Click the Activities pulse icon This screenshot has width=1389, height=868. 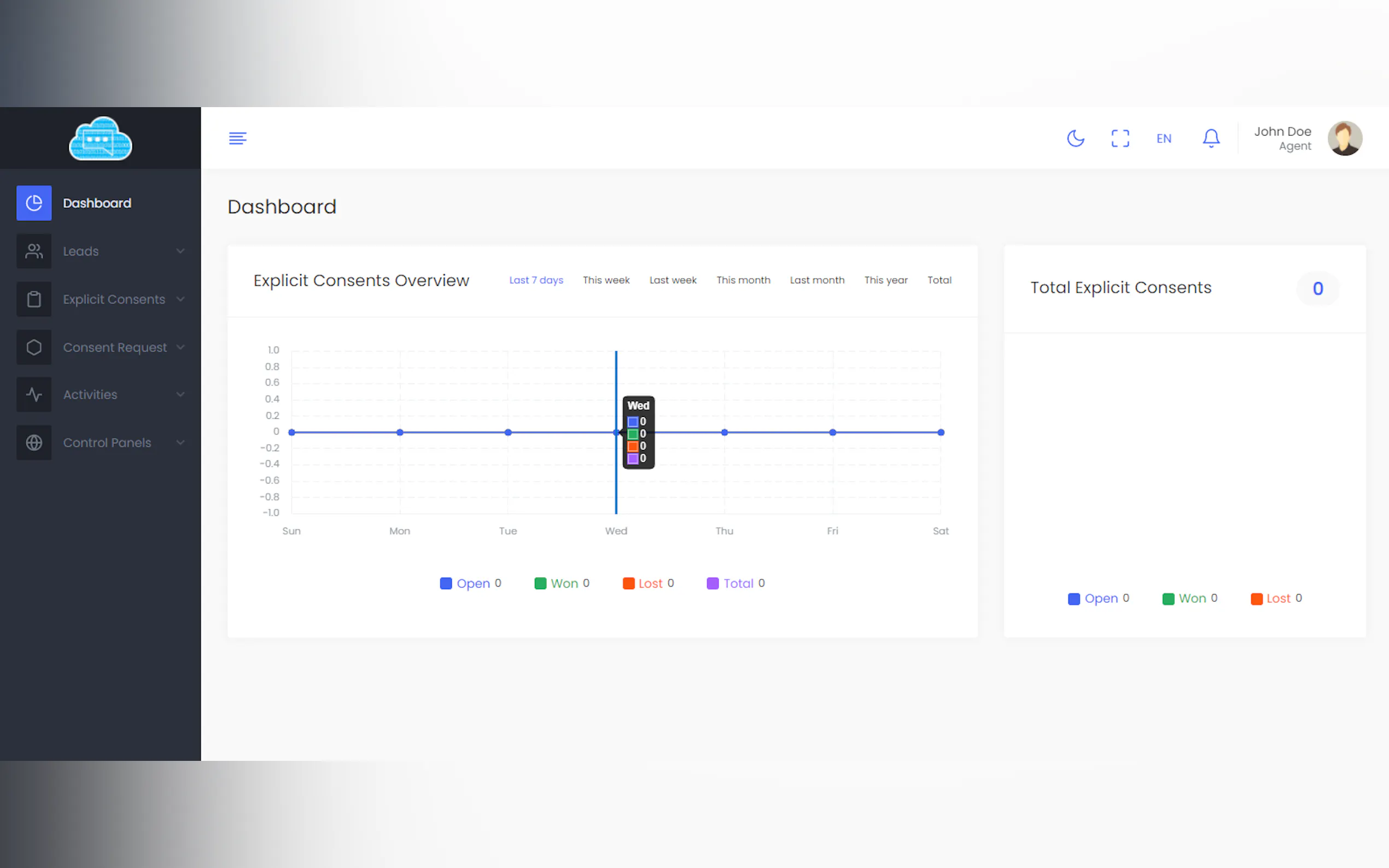click(34, 395)
